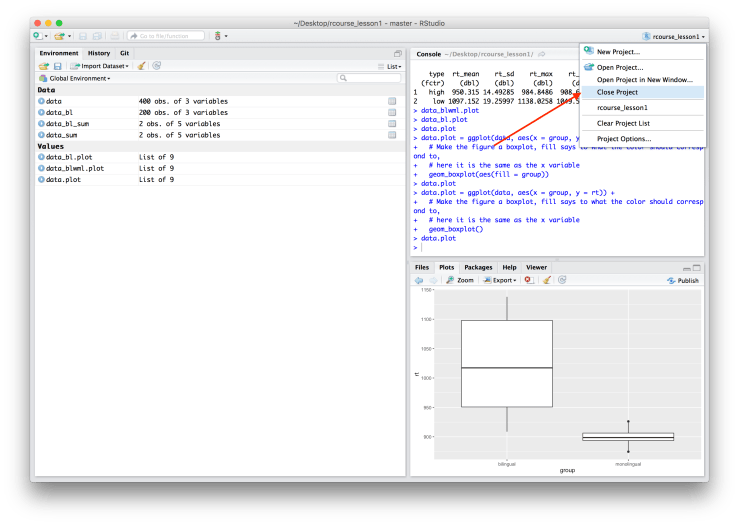The height and width of the screenshot is (525, 739).
Task: Select the '400 obs. of 3 variables' text
Action: point(183,101)
